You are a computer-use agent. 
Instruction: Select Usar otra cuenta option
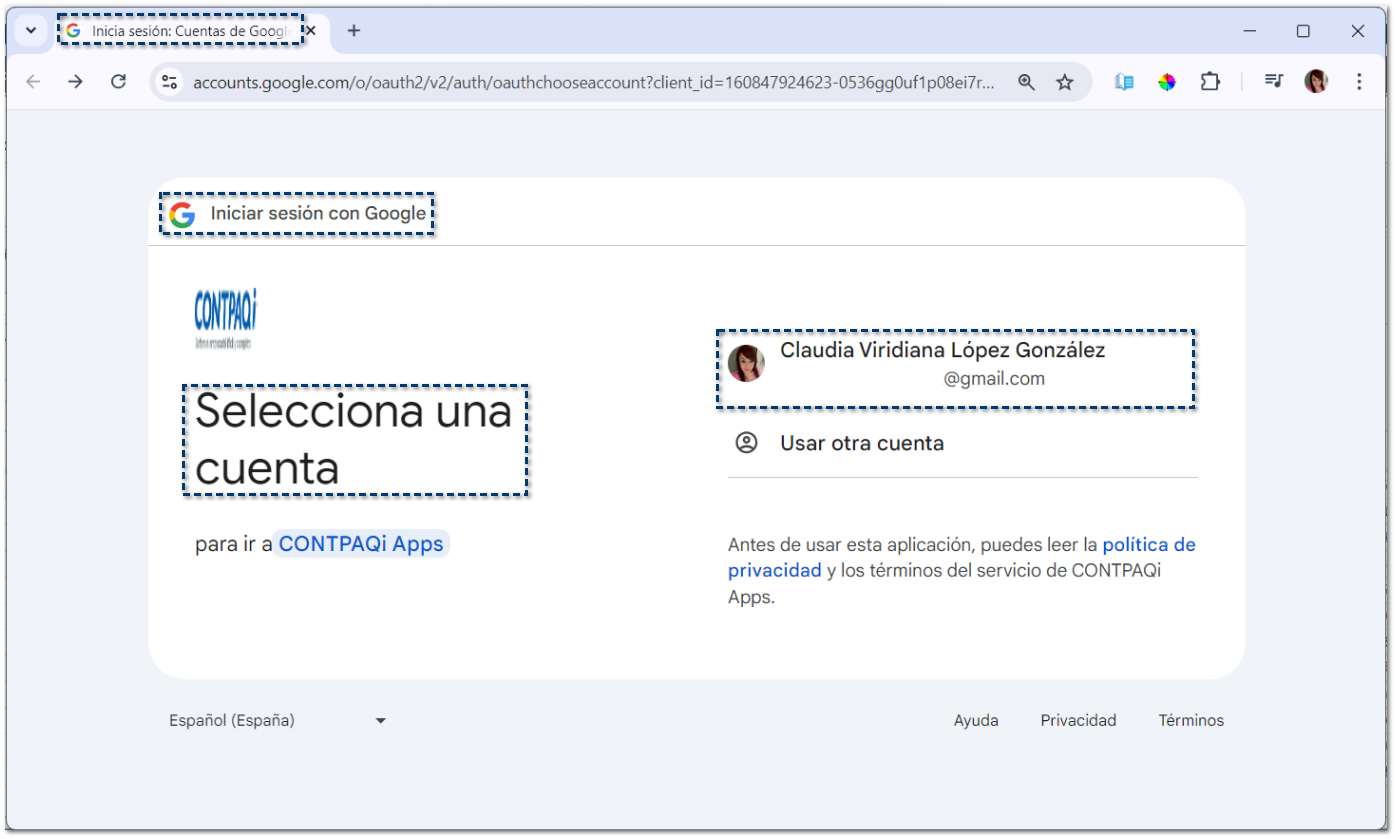tap(861, 443)
